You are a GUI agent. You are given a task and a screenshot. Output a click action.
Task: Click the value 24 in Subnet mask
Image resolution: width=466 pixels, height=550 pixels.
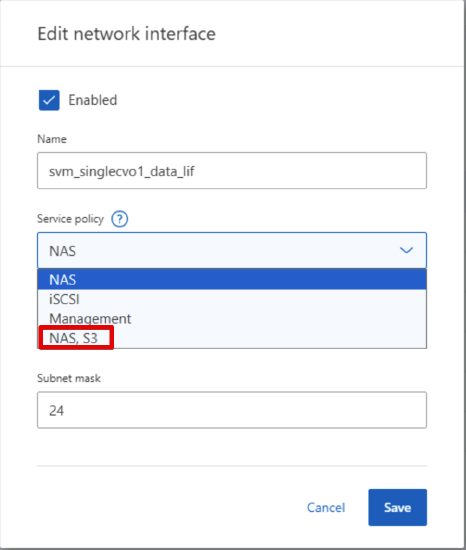(56, 411)
